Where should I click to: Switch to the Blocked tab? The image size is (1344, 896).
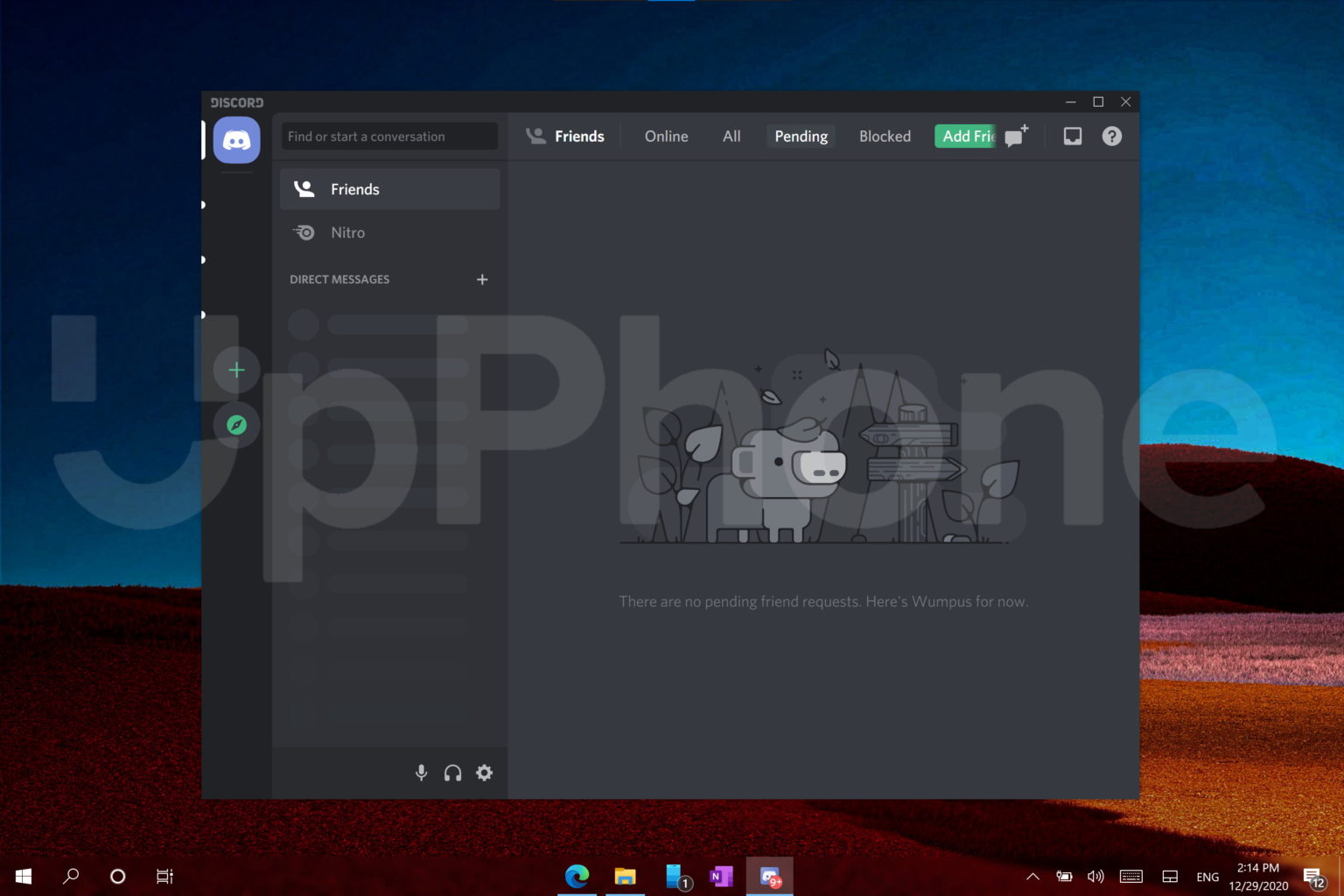point(885,136)
